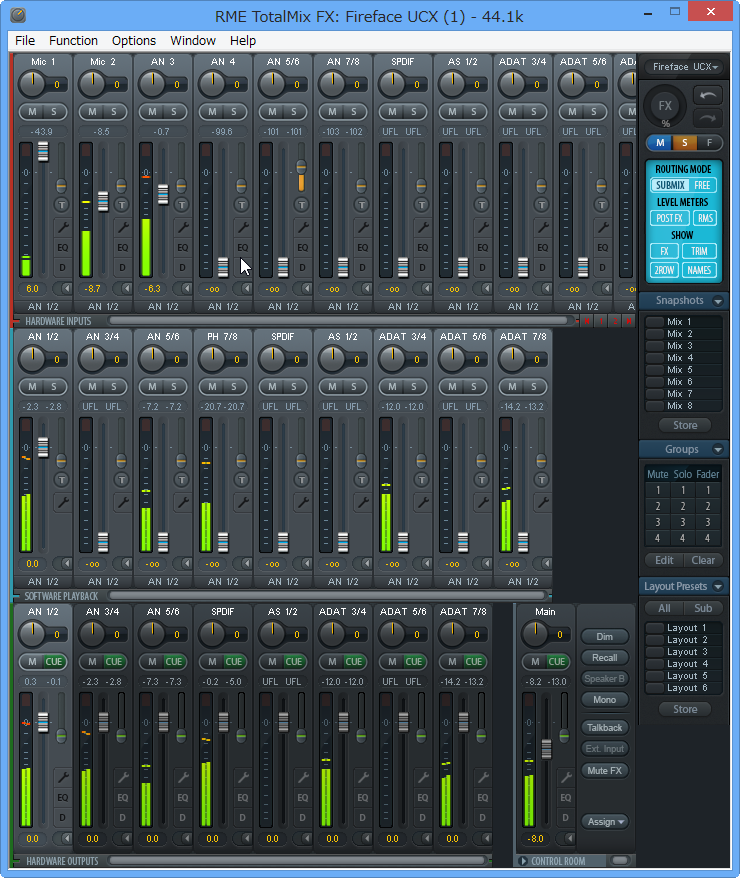Image resolution: width=740 pixels, height=878 pixels.
Task: Click the Dim button
Action: [605, 637]
